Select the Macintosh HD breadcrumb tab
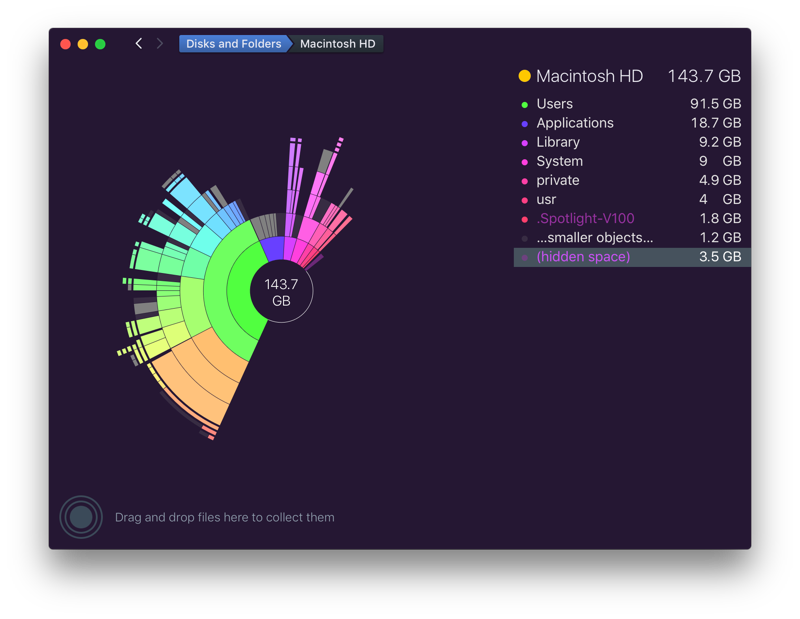The height and width of the screenshot is (619, 800). pyautogui.click(x=337, y=43)
